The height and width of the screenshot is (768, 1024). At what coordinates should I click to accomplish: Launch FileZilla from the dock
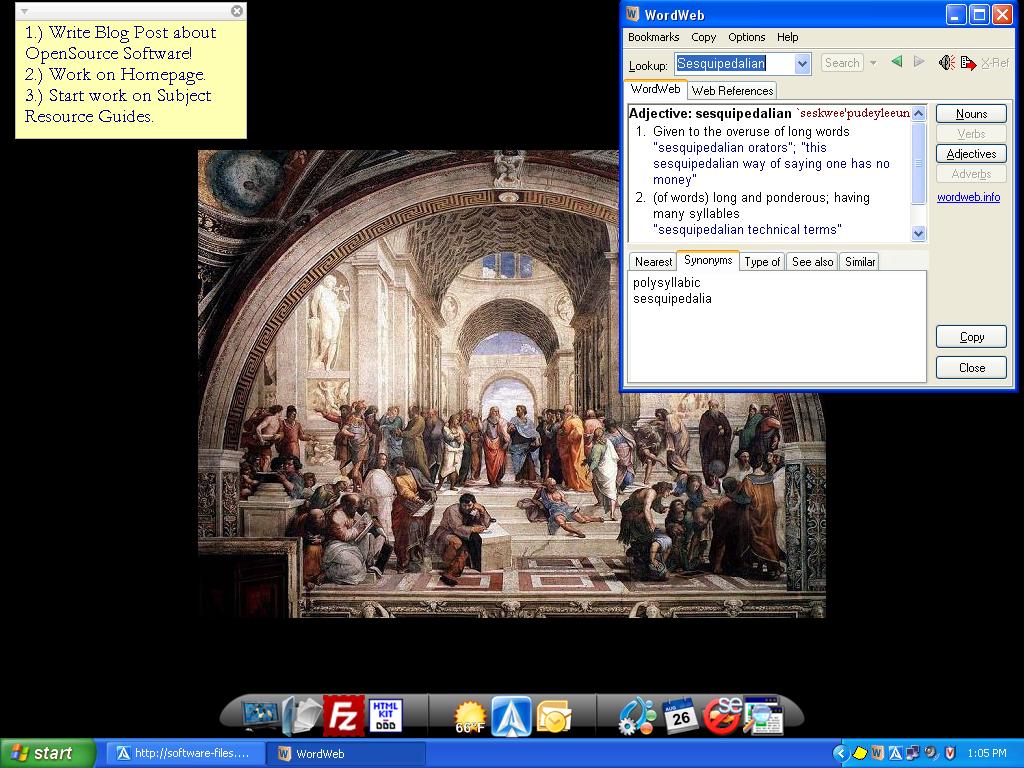tap(343, 715)
